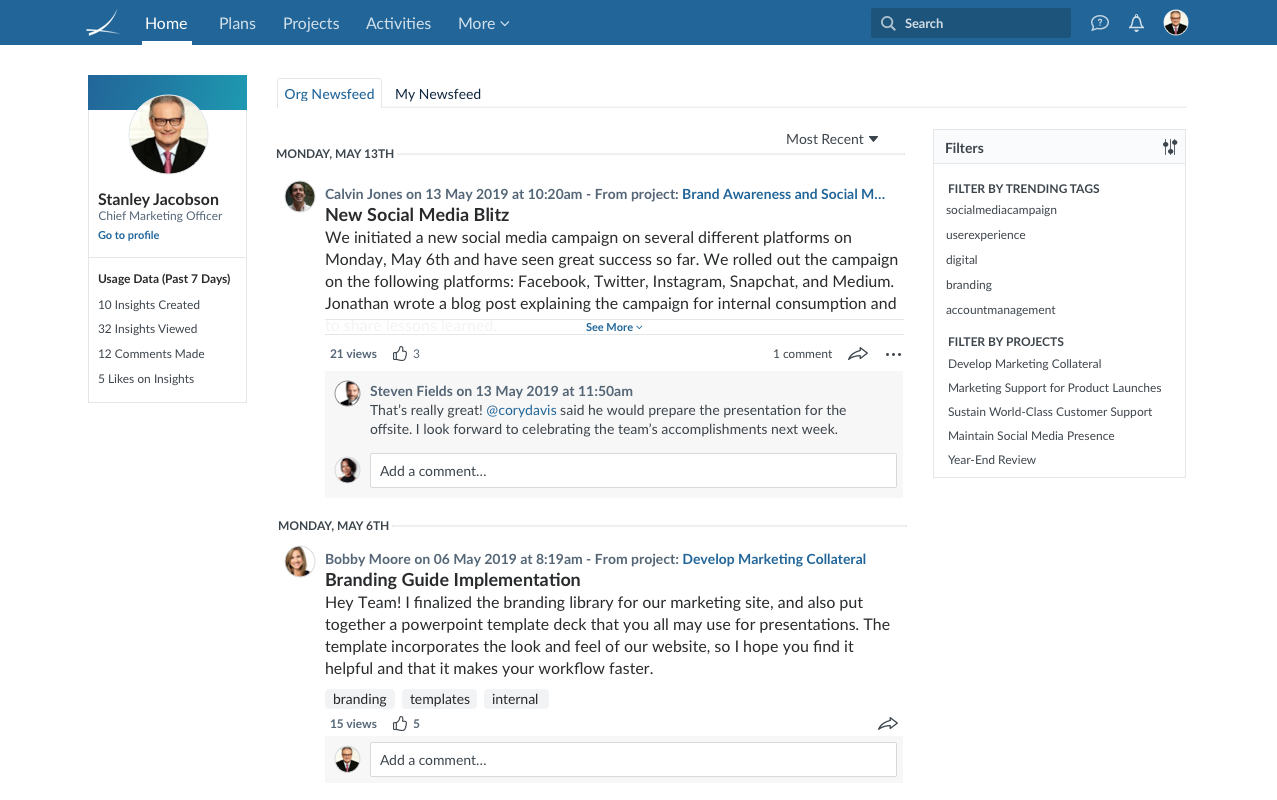1277x800 pixels.
Task: Click 5 Likes on Insights stat
Action: 146,379
